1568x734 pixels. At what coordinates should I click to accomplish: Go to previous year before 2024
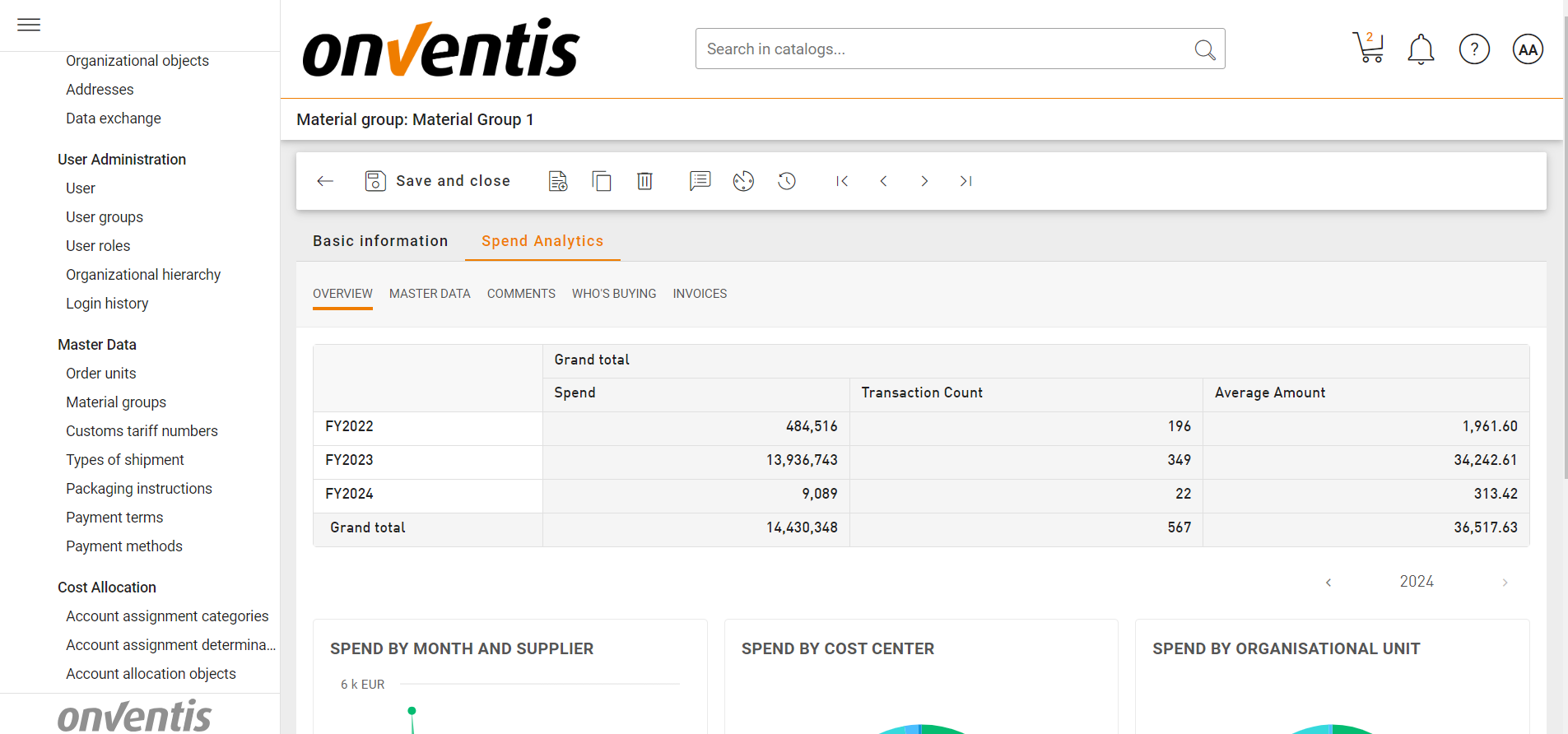coord(1328,583)
